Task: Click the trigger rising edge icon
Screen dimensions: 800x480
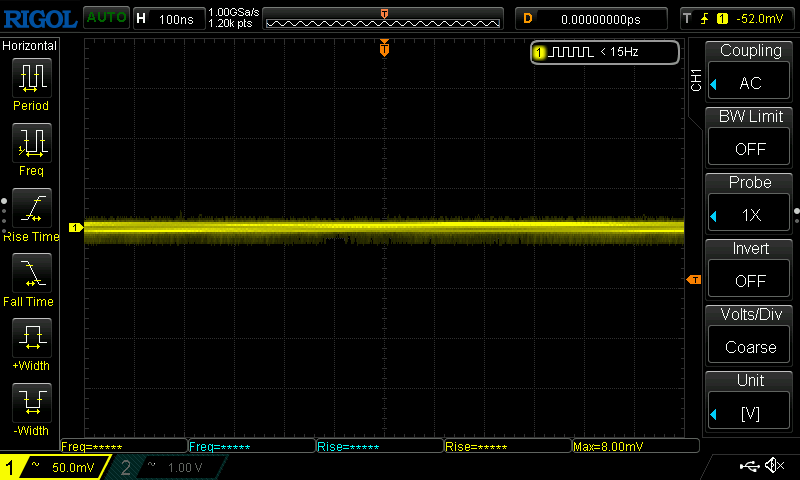Action: click(x=705, y=19)
